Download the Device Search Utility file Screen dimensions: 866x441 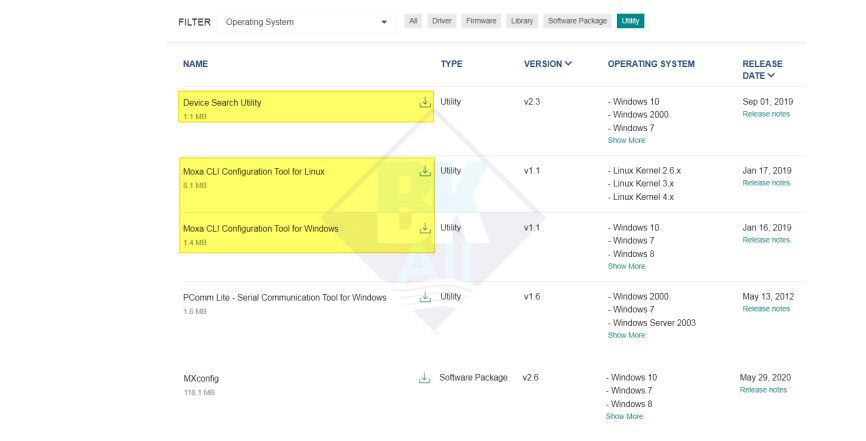(425, 102)
